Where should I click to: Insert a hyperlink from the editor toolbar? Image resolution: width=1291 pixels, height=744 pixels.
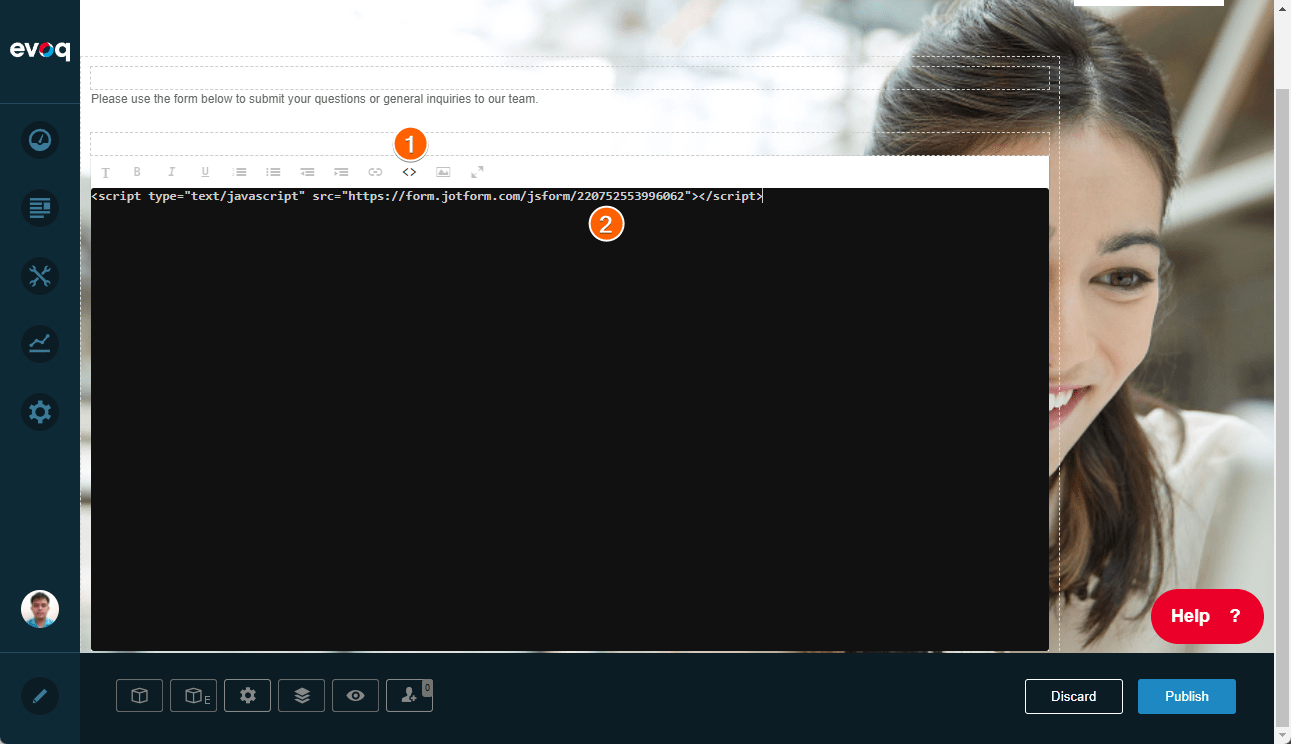point(375,171)
